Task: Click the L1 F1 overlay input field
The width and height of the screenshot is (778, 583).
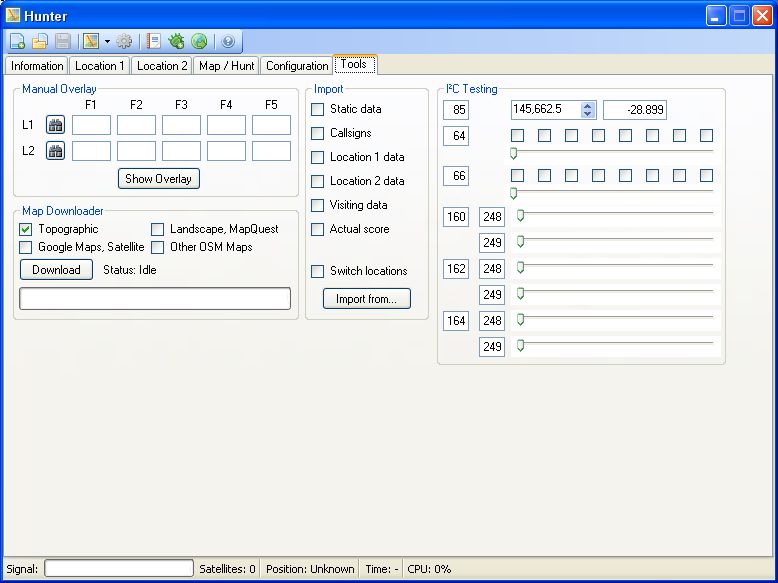Action: (x=91, y=125)
